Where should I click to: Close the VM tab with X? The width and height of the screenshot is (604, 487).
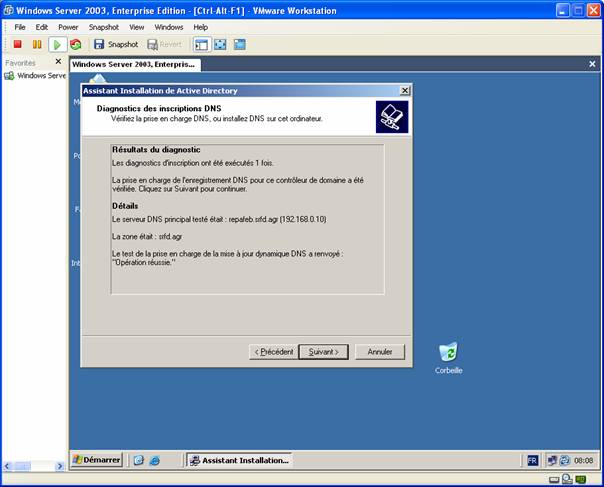(592, 64)
